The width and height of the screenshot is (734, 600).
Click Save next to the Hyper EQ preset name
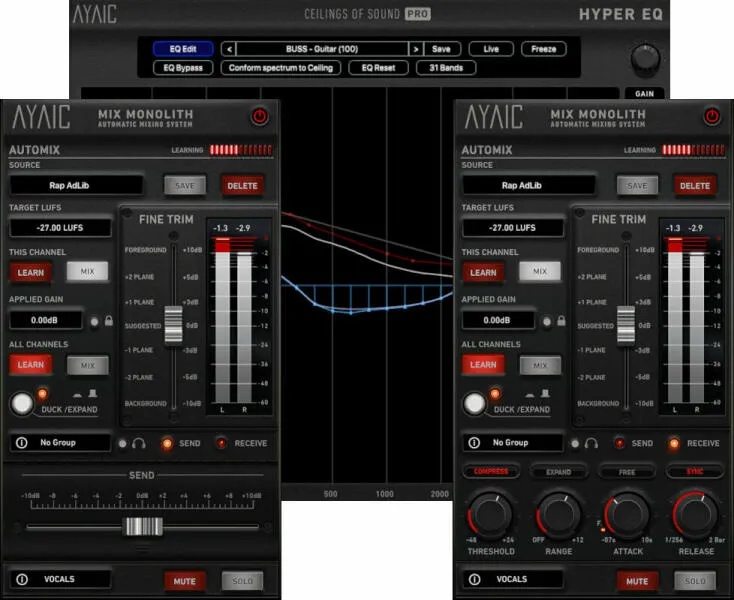point(441,49)
